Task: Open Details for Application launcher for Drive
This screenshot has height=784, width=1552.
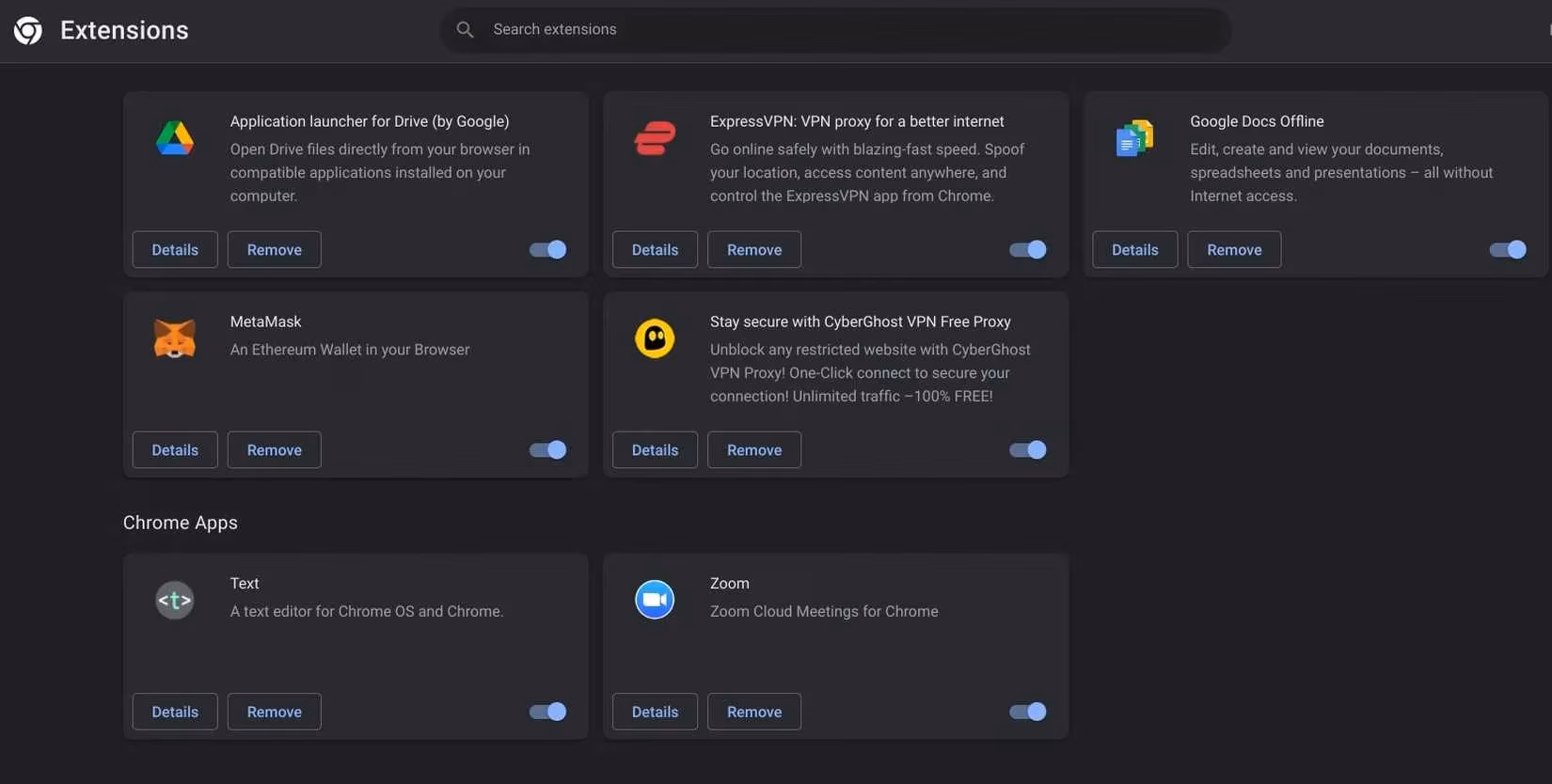Action: pos(175,249)
